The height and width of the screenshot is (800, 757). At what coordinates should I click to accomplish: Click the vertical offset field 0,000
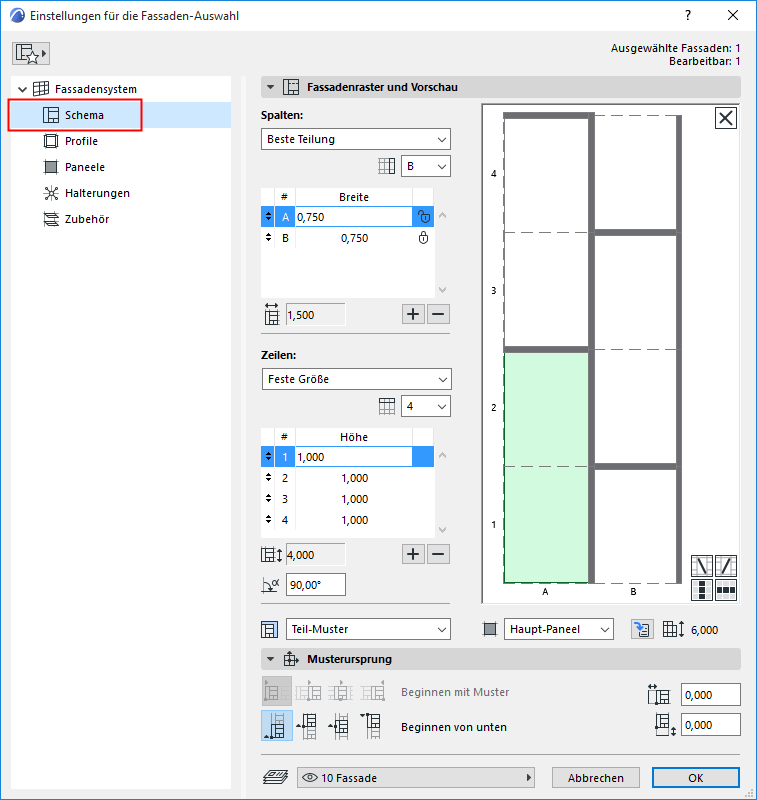click(711, 725)
